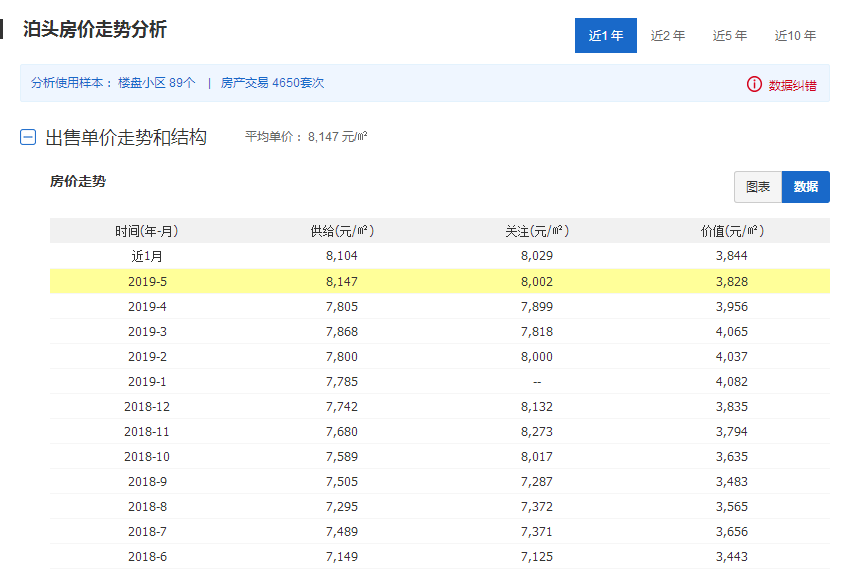Open the 近10年 range tab
This screenshot has height=583, width=846.
click(x=795, y=36)
